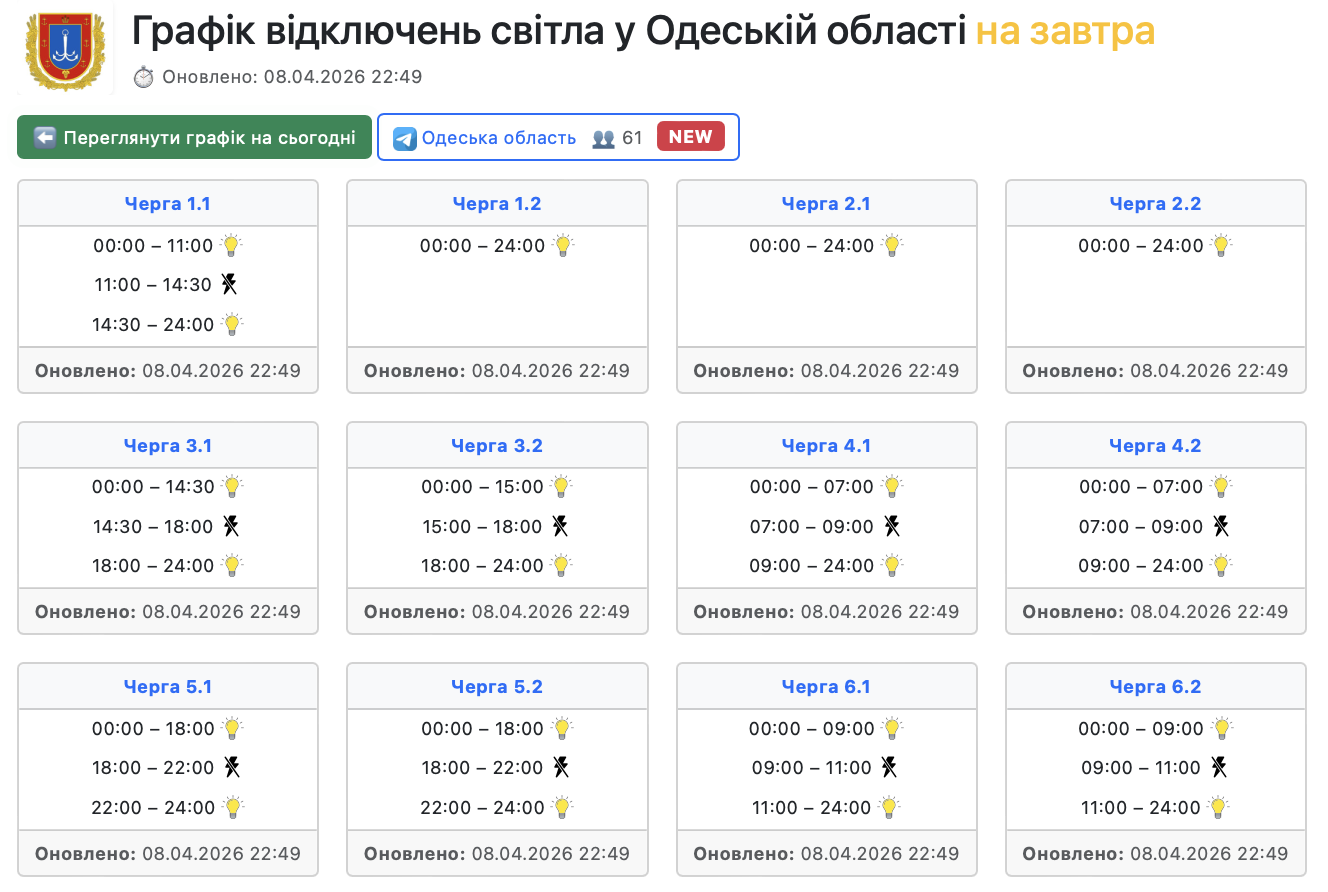Select the Черга 4.2 heading link

pyautogui.click(x=1155, y=446)
